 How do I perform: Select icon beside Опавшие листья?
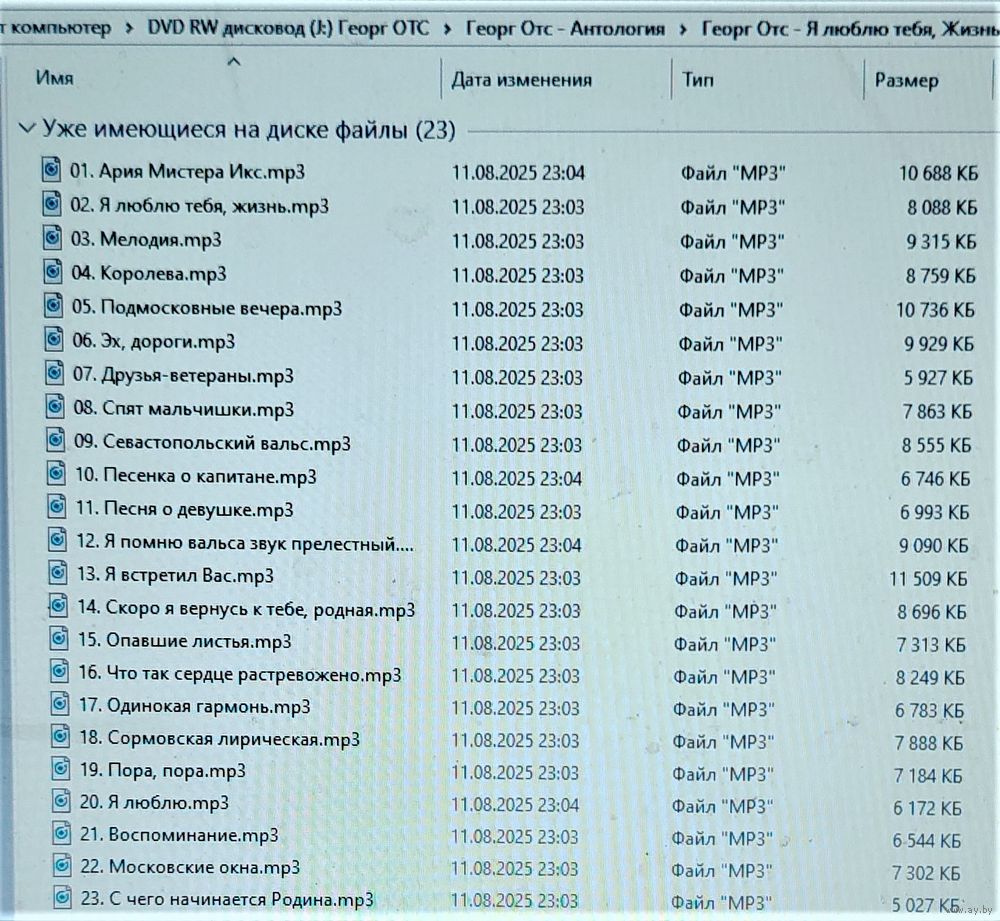[59, 638]
